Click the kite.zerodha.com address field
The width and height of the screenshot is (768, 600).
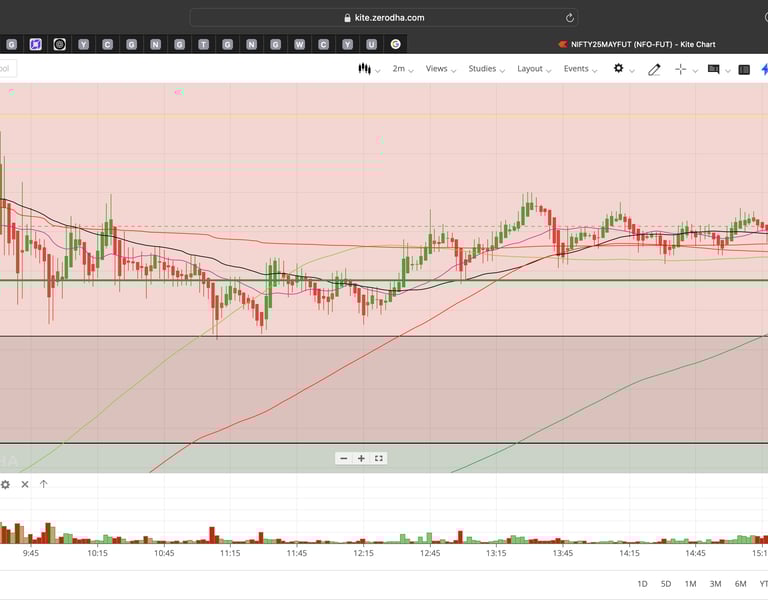[384, 18]
